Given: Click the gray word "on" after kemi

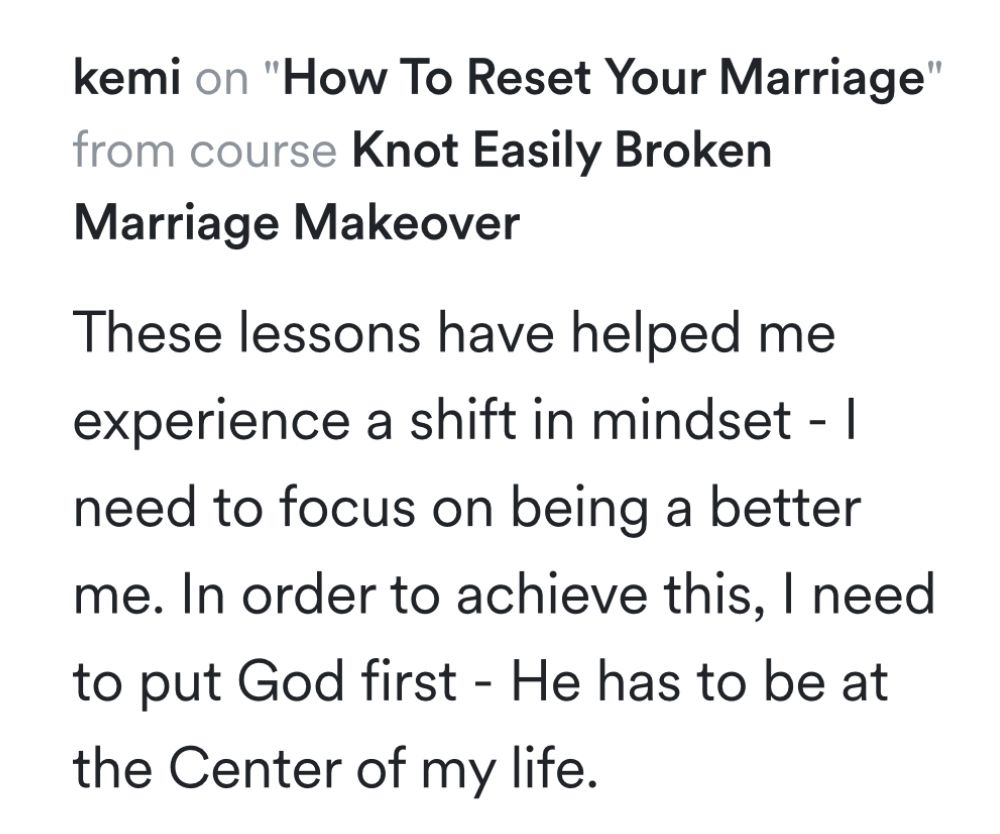Looking at the screenshot, I should 221,79.
